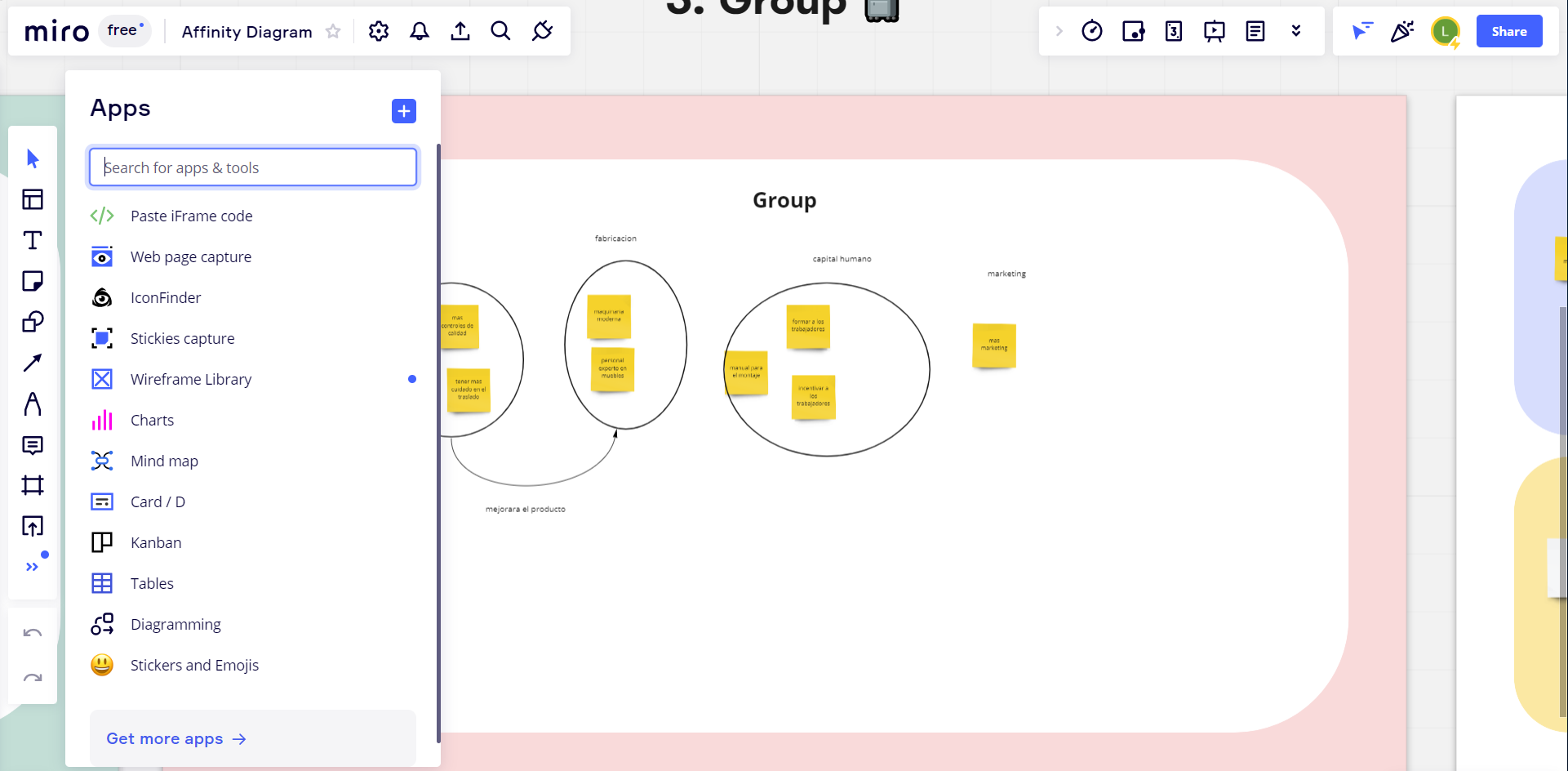This screenshot has height=771, width=1568.
Task: Click the user avatar L
Action: (x=1446, y=31)
